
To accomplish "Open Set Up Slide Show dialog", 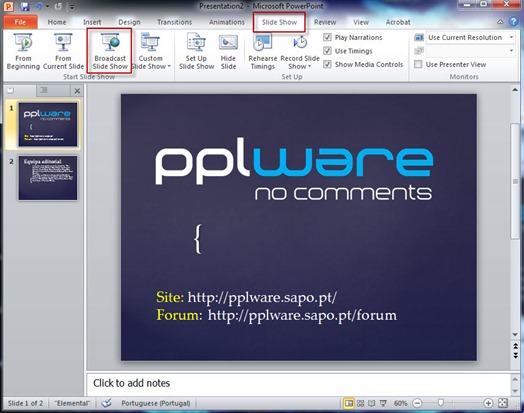I will click(196, 52).
